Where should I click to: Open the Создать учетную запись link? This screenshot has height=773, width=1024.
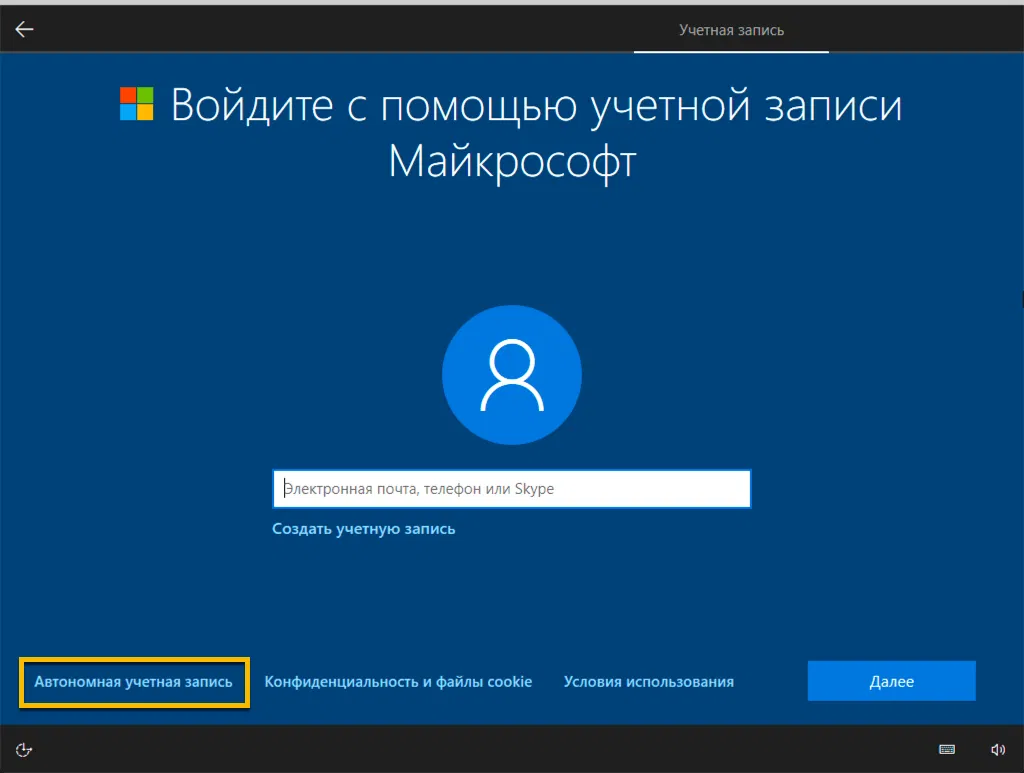coord(363,529)
